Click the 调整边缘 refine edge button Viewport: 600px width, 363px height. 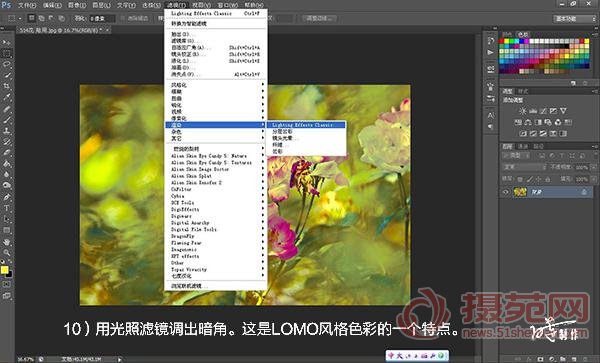point(319,18)
